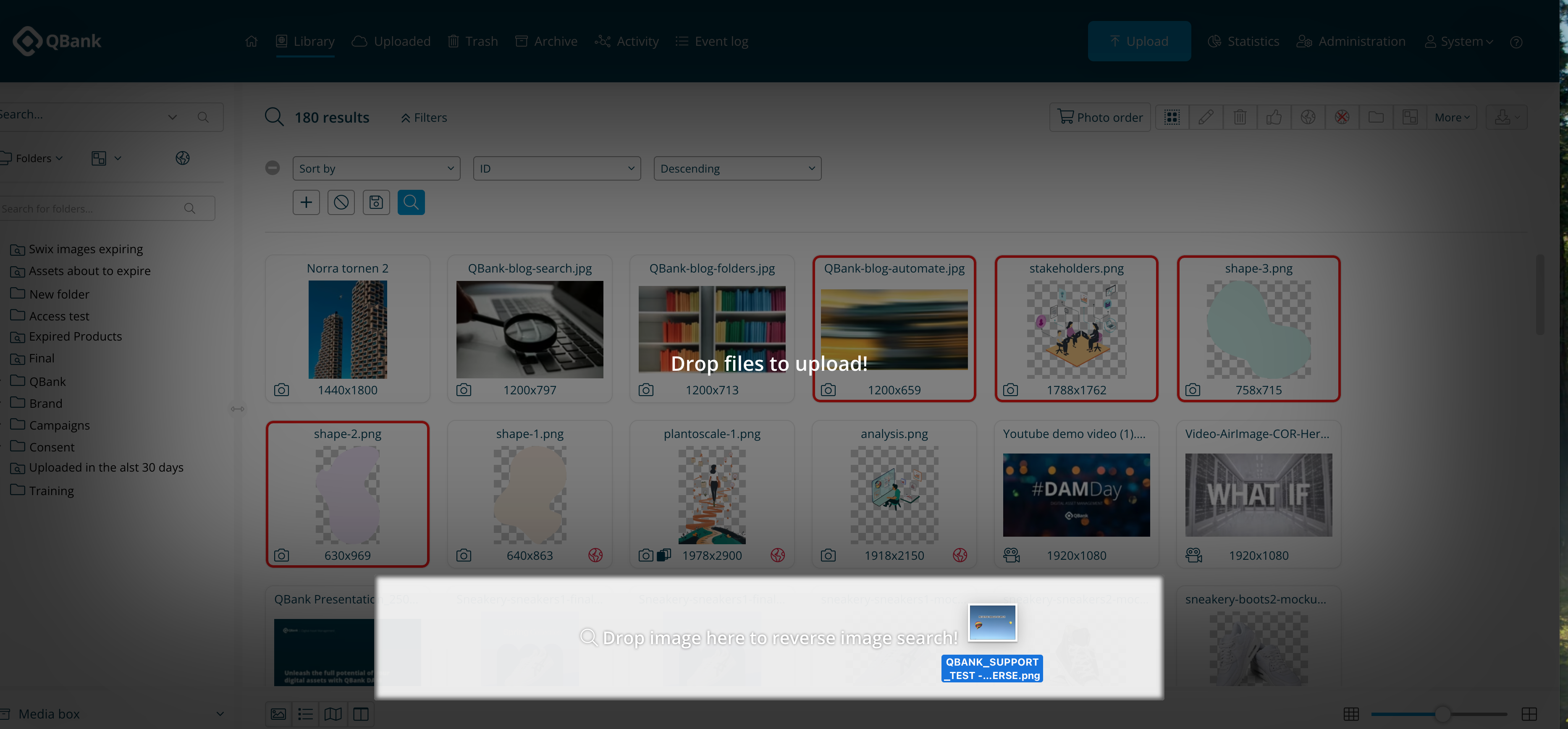
Task: Switch to split column view icon
Action: click(361, 714)
